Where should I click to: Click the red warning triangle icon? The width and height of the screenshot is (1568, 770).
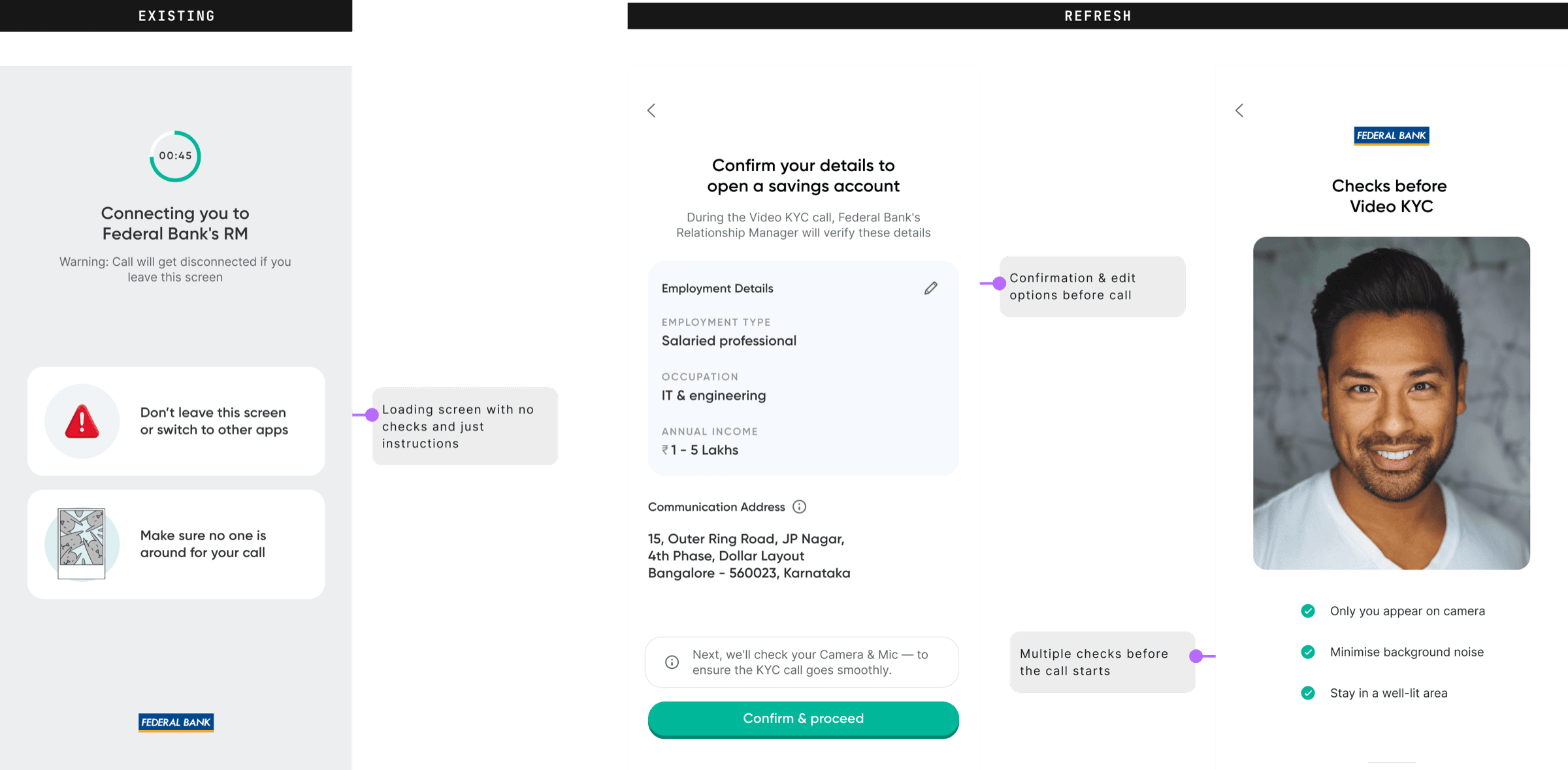pyautogui.click(x=82, y=421)
